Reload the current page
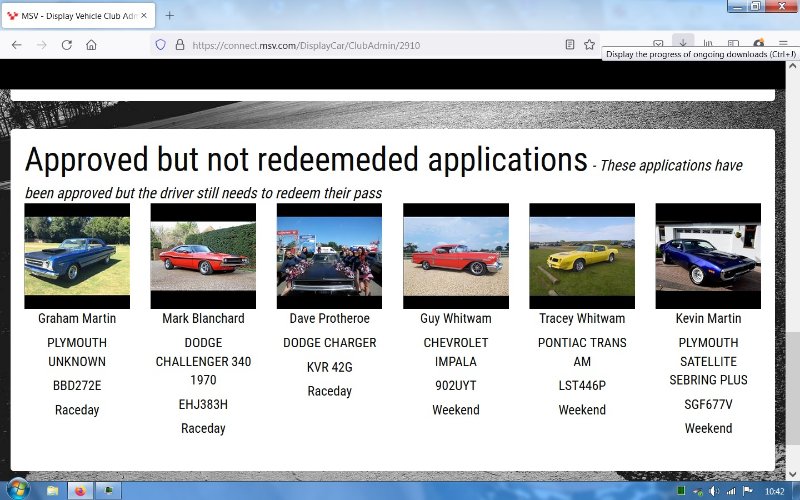 [x=66, y=45]
